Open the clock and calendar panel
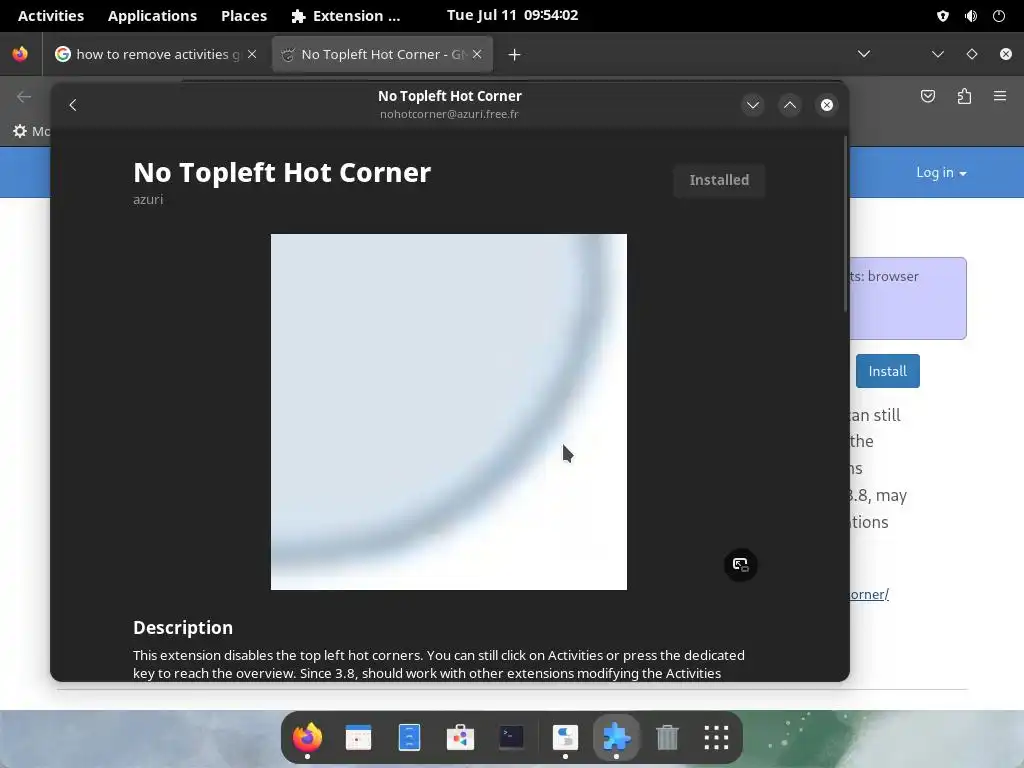The height and width of the screenshot is (768, 1024). [513, 16]
